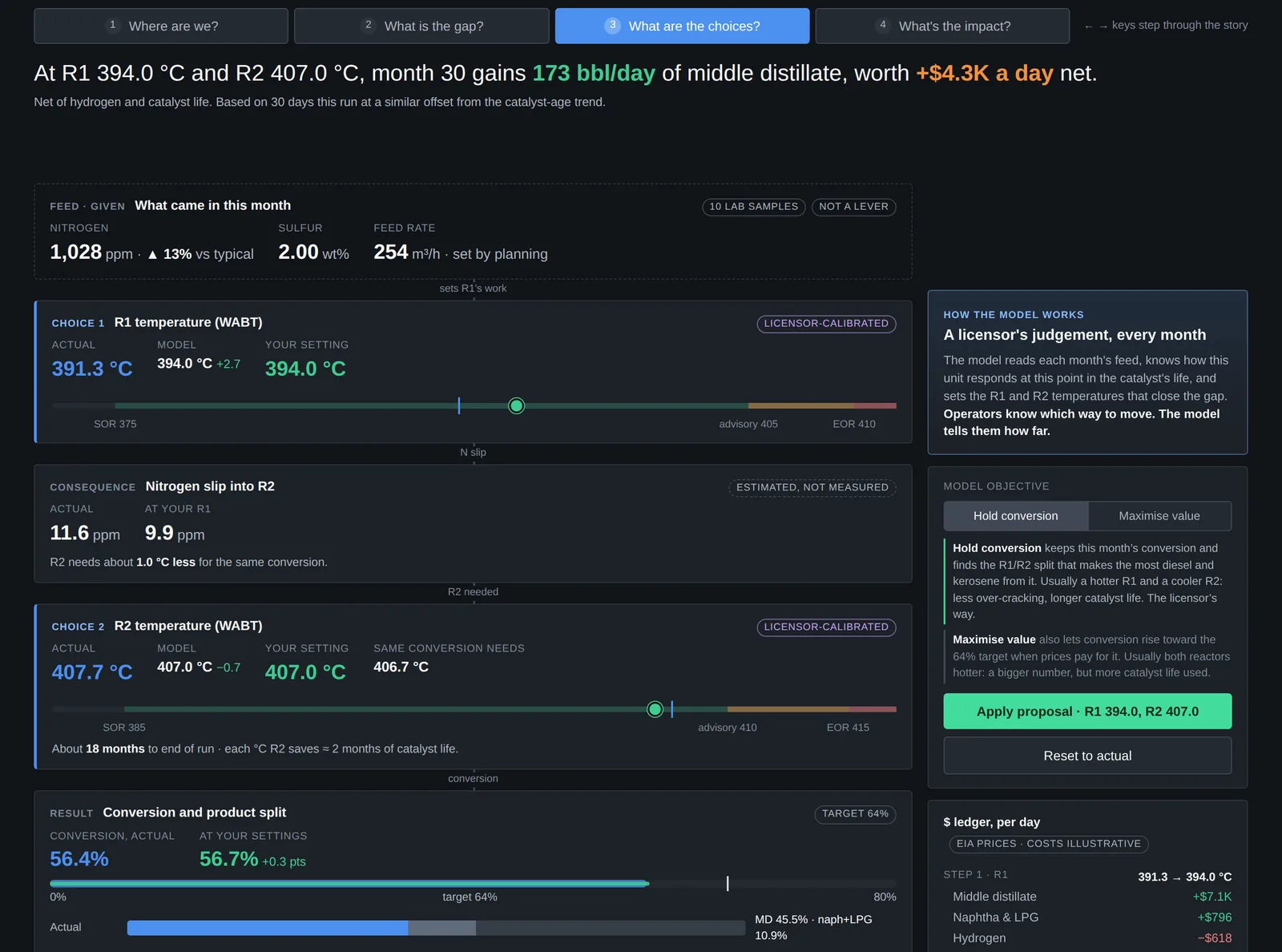Click nitrogen slip 9.9 ppm at your R1
This screenshot has height=952, width=1282.
[175, 533]
